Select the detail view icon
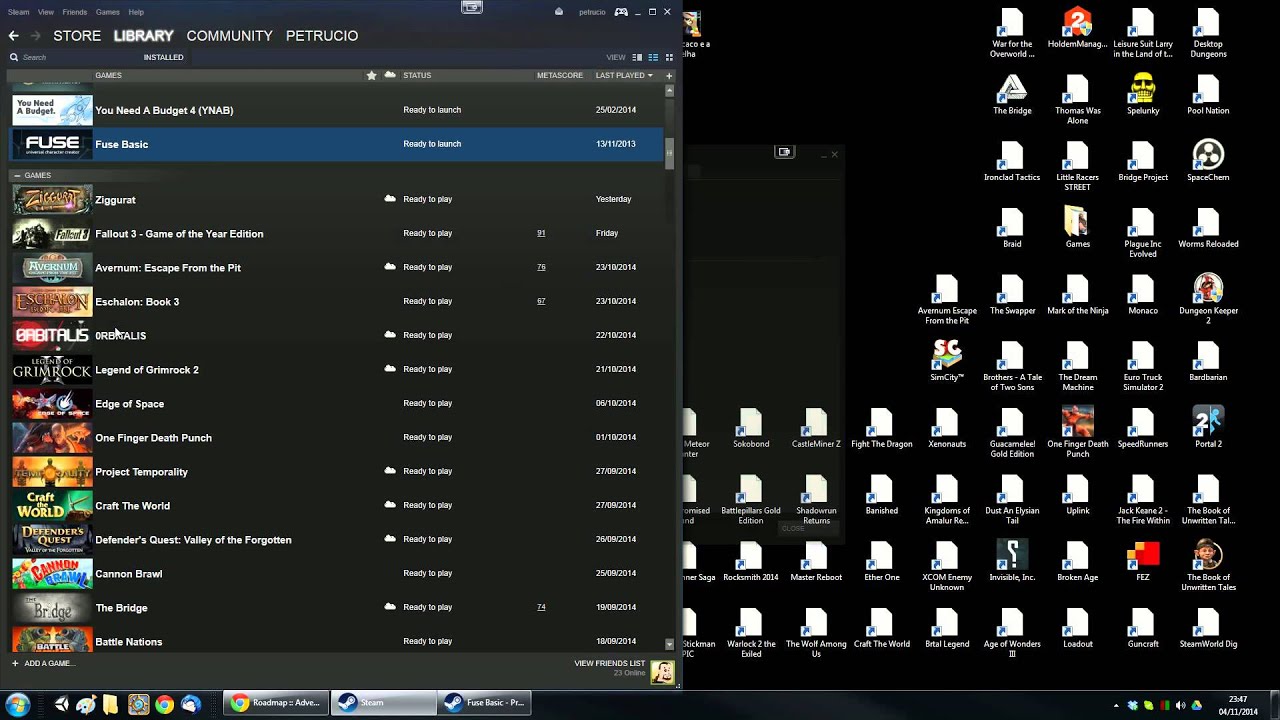This screenshot has height=720, width=1280. click(637, 57)
